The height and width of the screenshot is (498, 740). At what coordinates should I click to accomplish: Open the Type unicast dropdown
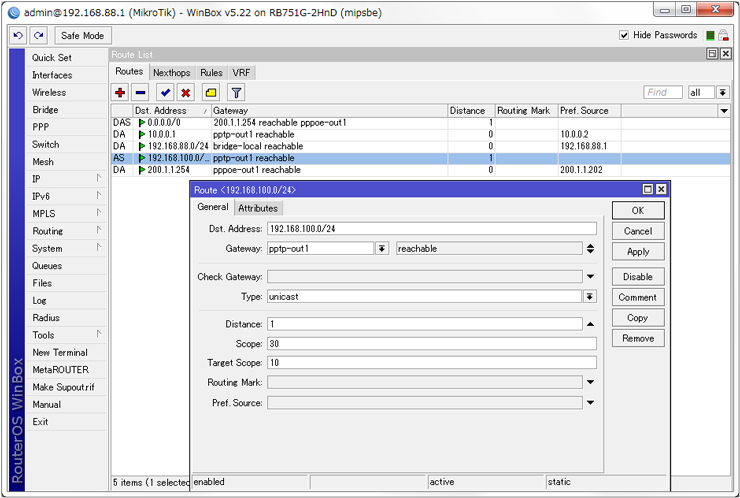coord(590,297)
